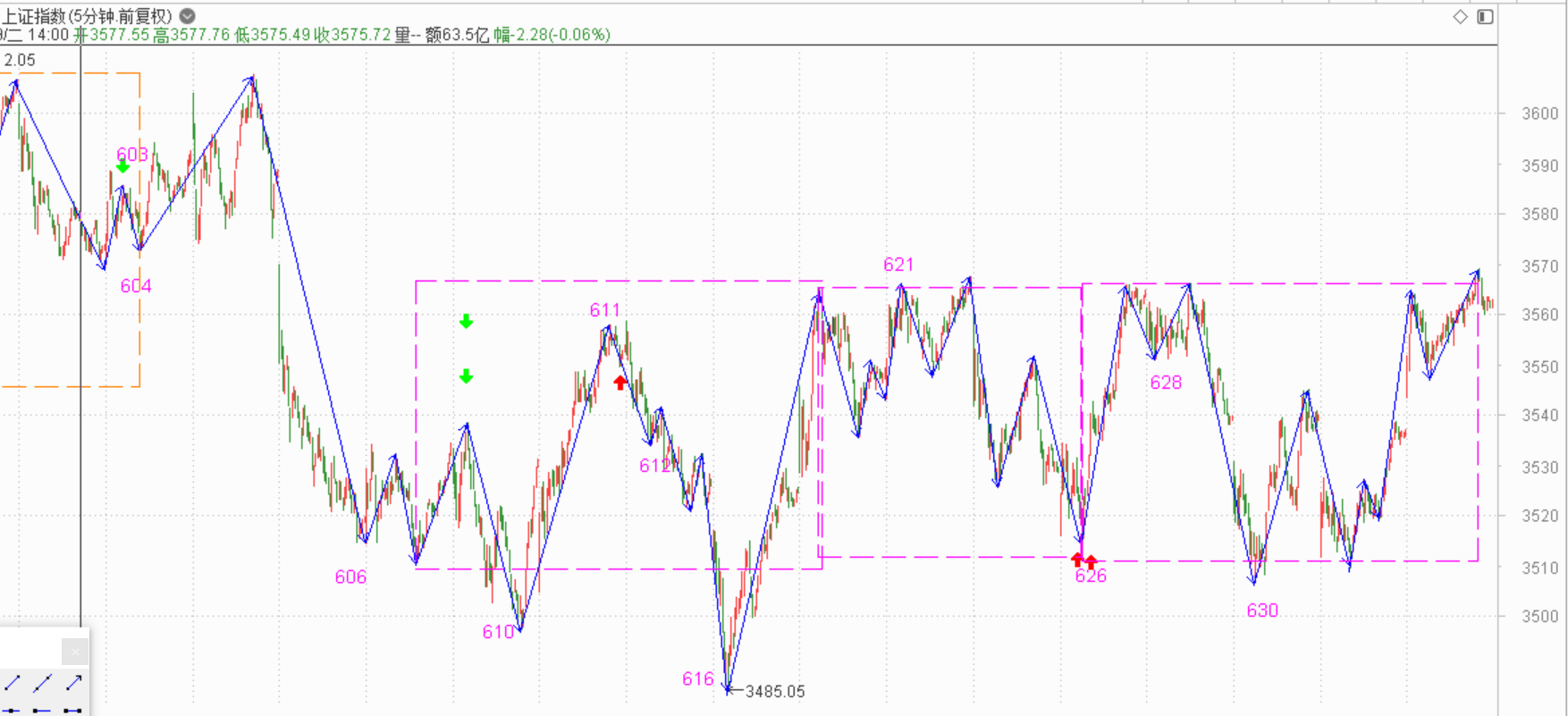Select horizontal ray tool with left handle

[42, 711]
